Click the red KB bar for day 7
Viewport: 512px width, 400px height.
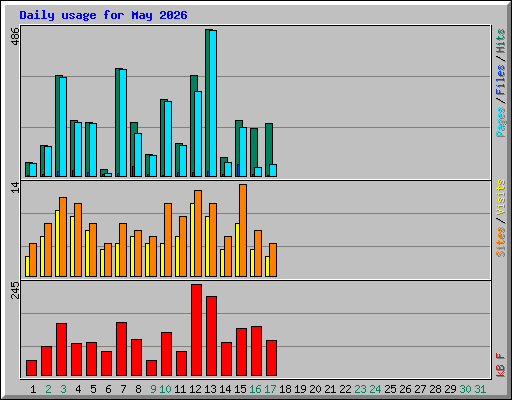point(121,349)
